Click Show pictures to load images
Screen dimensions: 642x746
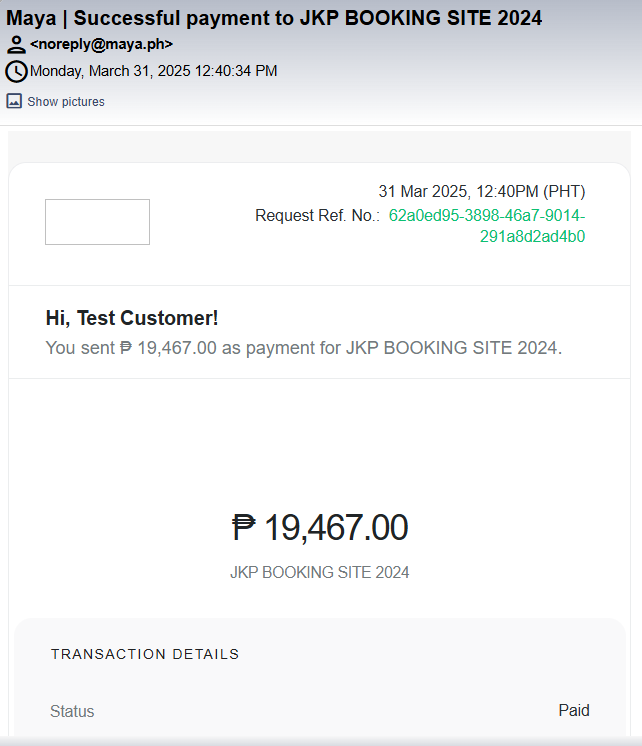click(x=66, y=102)
